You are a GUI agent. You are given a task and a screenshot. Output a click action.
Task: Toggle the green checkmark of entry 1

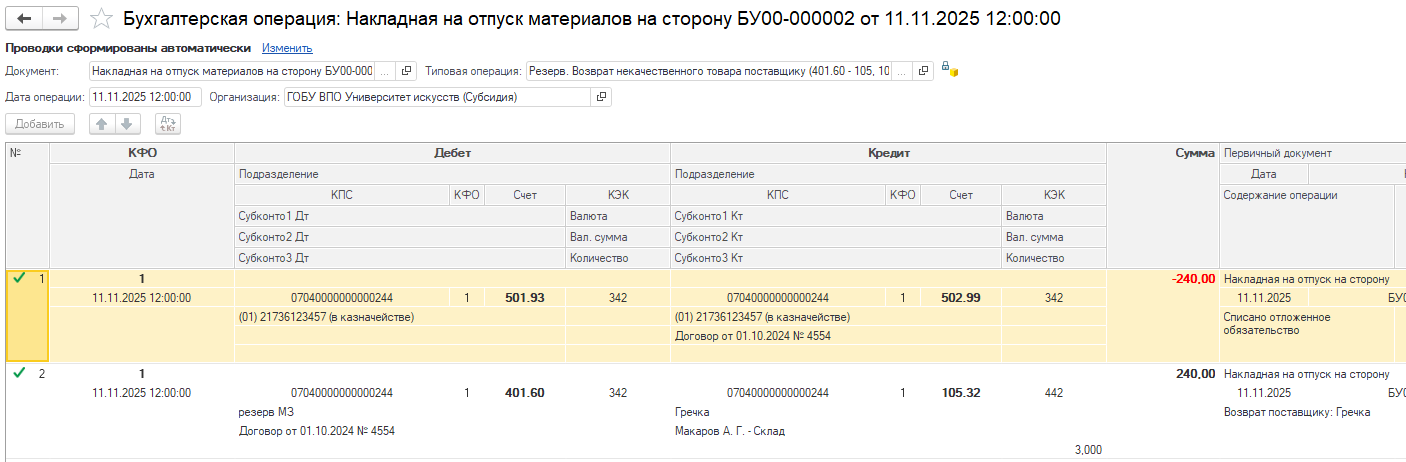click(x=18, y=278)
